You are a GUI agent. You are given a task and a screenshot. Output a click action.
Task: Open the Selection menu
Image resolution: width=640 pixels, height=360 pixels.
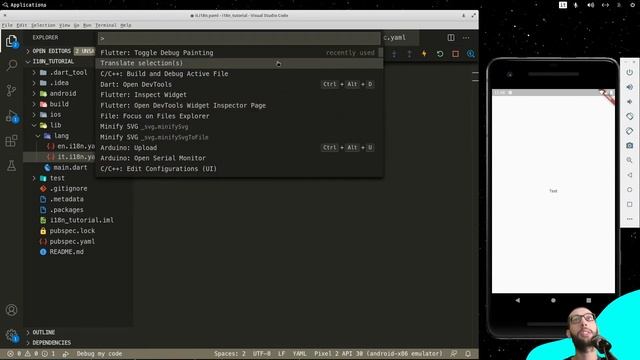click(43, 25)
